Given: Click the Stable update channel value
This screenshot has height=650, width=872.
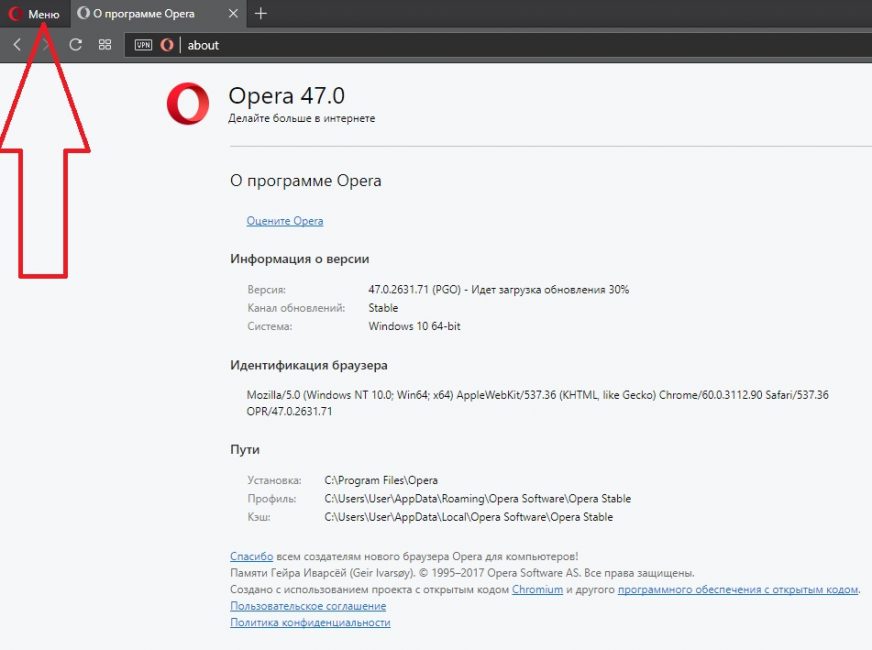Looking at the screenshot, I should click(x=383, y=308).
